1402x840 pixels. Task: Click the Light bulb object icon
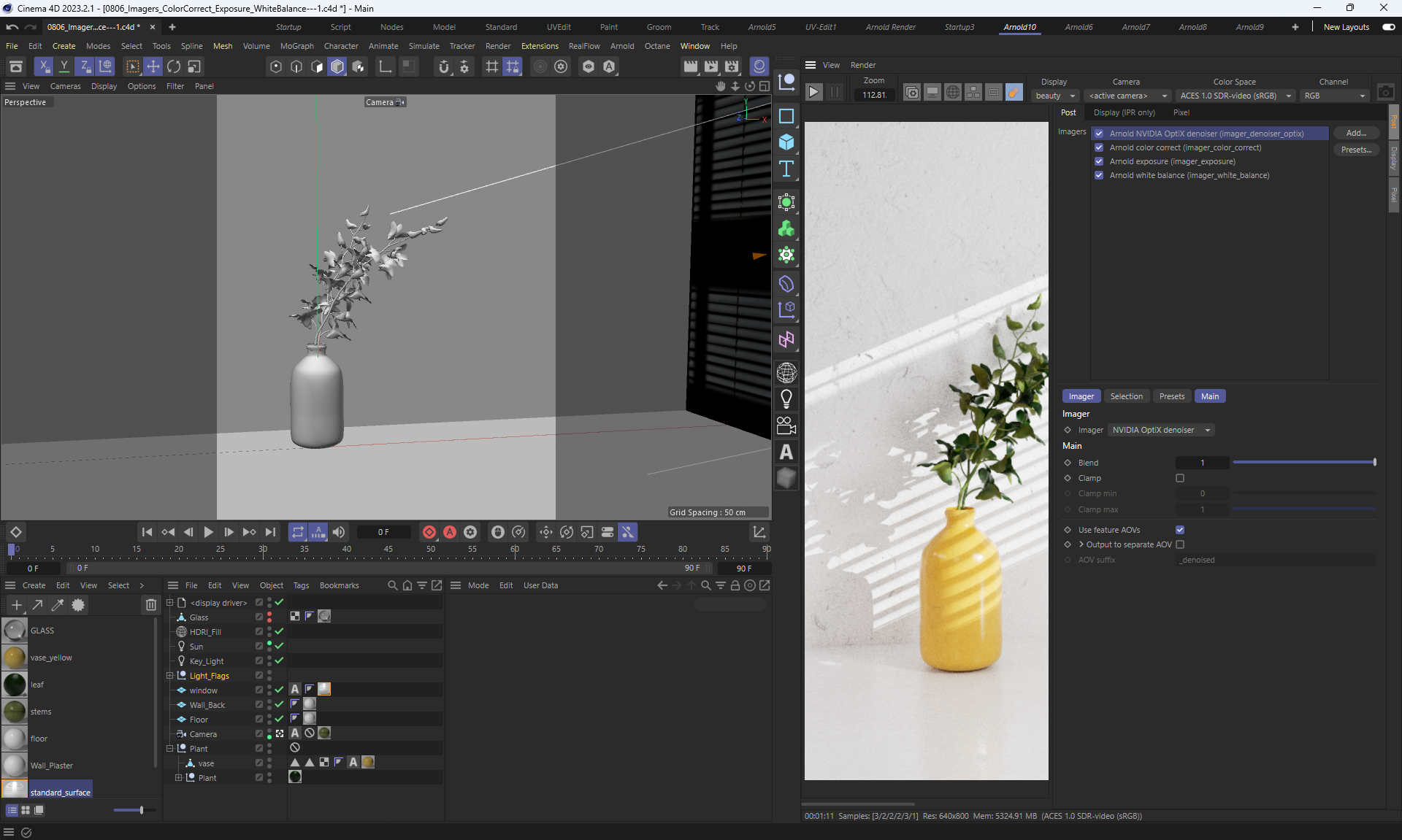click(786, 398)
